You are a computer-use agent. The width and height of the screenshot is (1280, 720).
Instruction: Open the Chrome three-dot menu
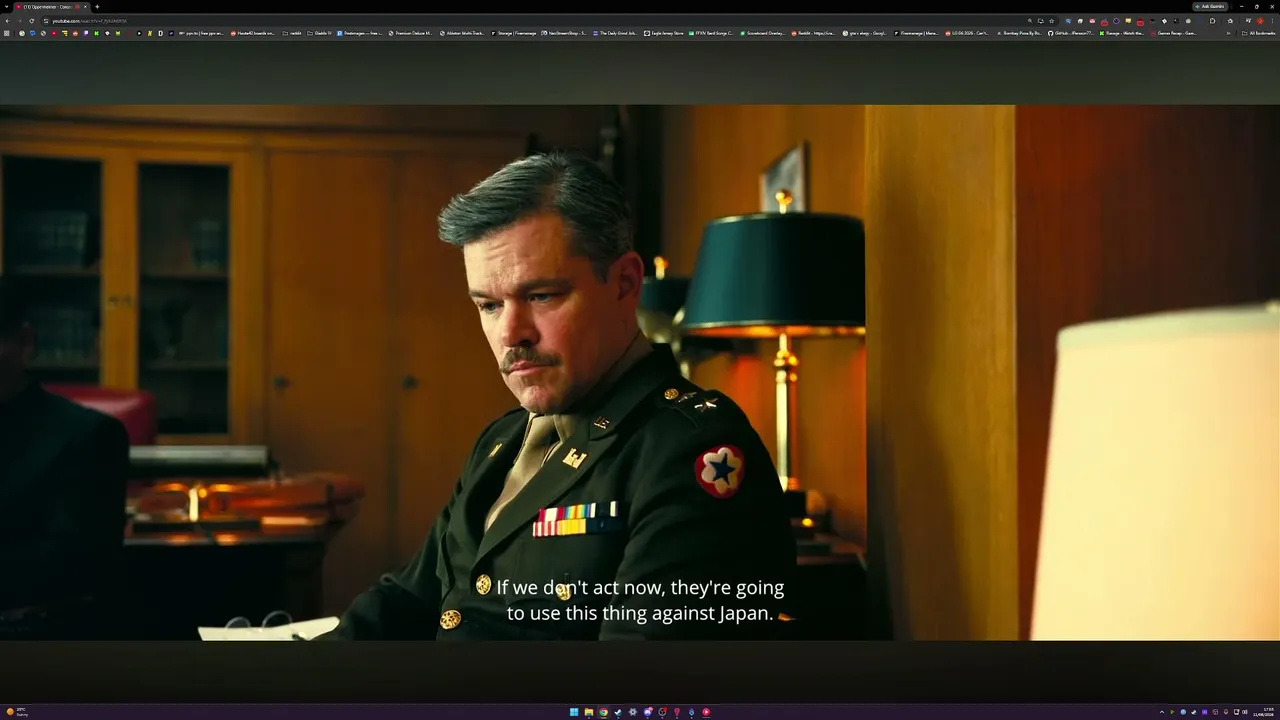1272,20
